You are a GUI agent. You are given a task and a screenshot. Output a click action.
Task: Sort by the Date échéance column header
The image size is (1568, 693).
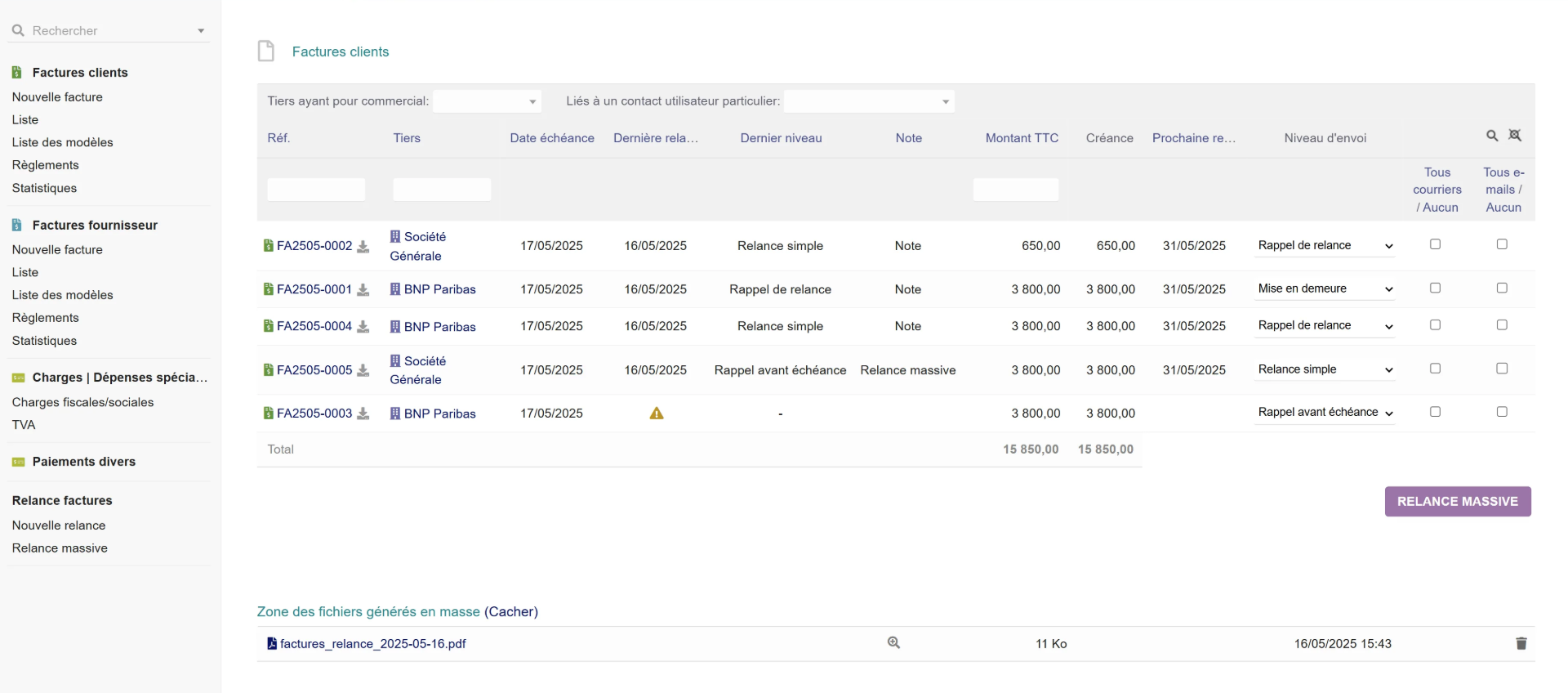click(552, 138)
